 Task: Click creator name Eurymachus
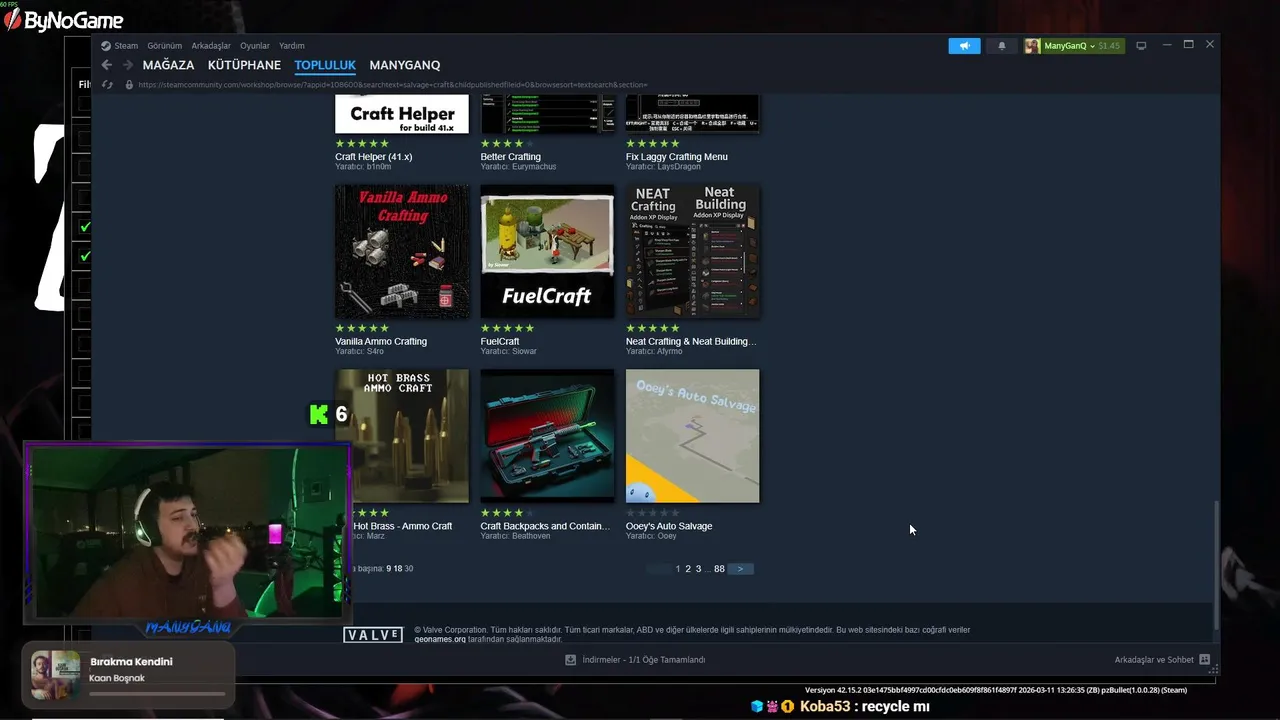click(533, 166)
